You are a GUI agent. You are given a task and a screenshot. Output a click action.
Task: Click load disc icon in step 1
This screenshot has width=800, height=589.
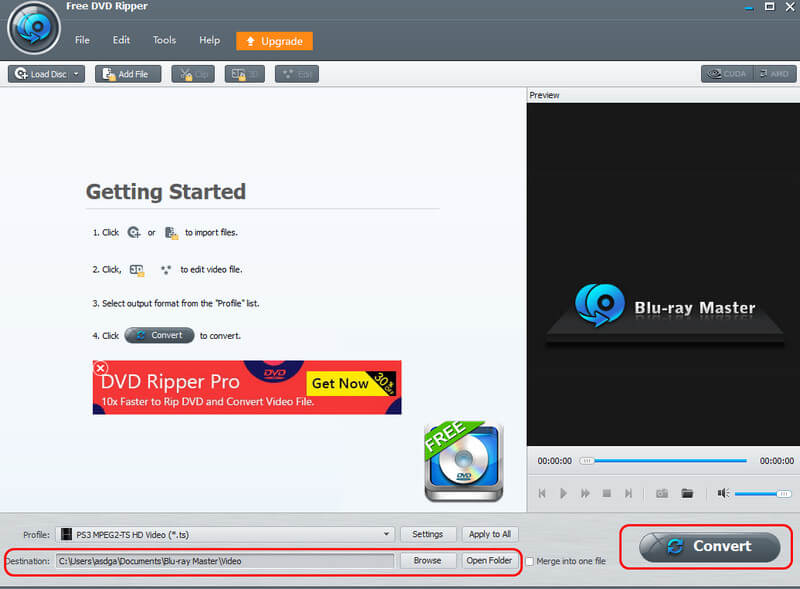point(134,232)
